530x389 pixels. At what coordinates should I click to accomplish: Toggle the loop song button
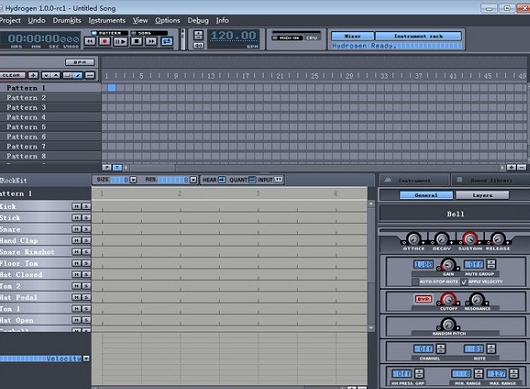pyautogui.click(x=167, y=41)
